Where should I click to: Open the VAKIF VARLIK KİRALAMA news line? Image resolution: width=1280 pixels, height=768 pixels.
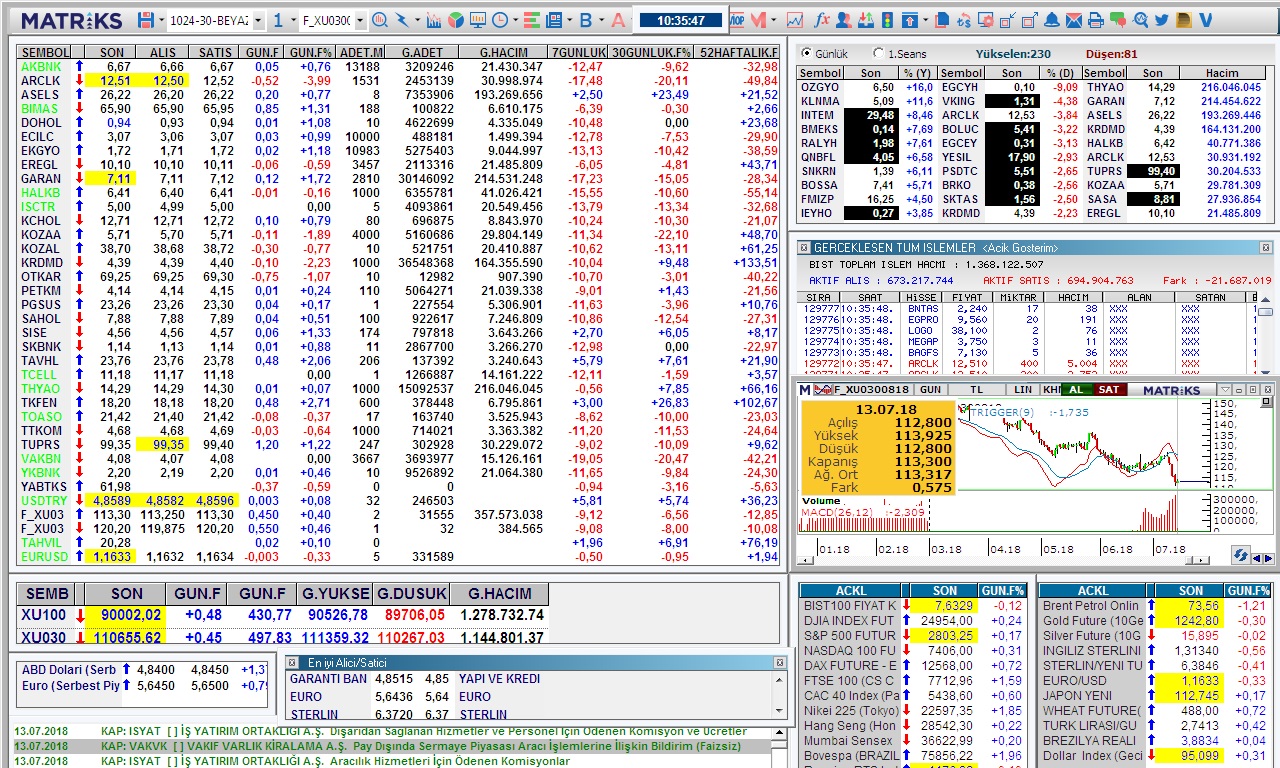[390, 746]
